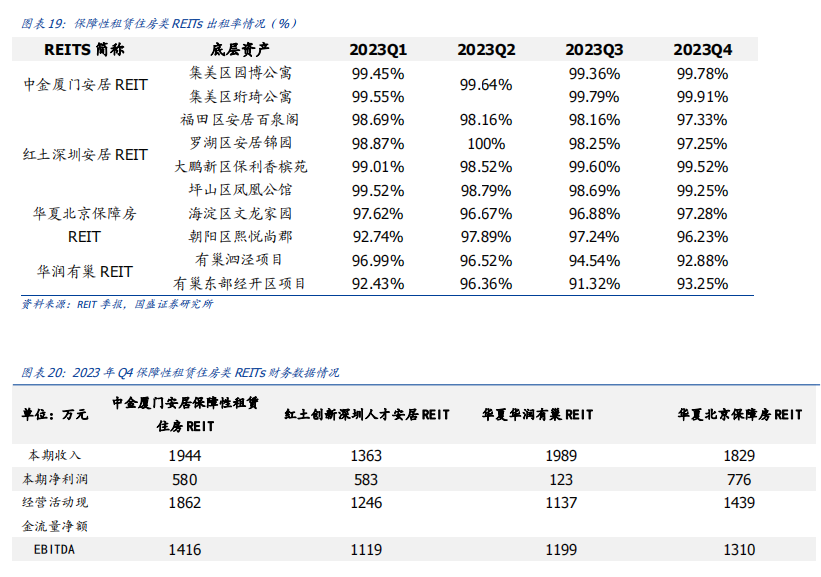Screen dimensions: 821x577
Task: Click the 朝阳区熙悦尚郡 asset cell
Action: (240, 237)
